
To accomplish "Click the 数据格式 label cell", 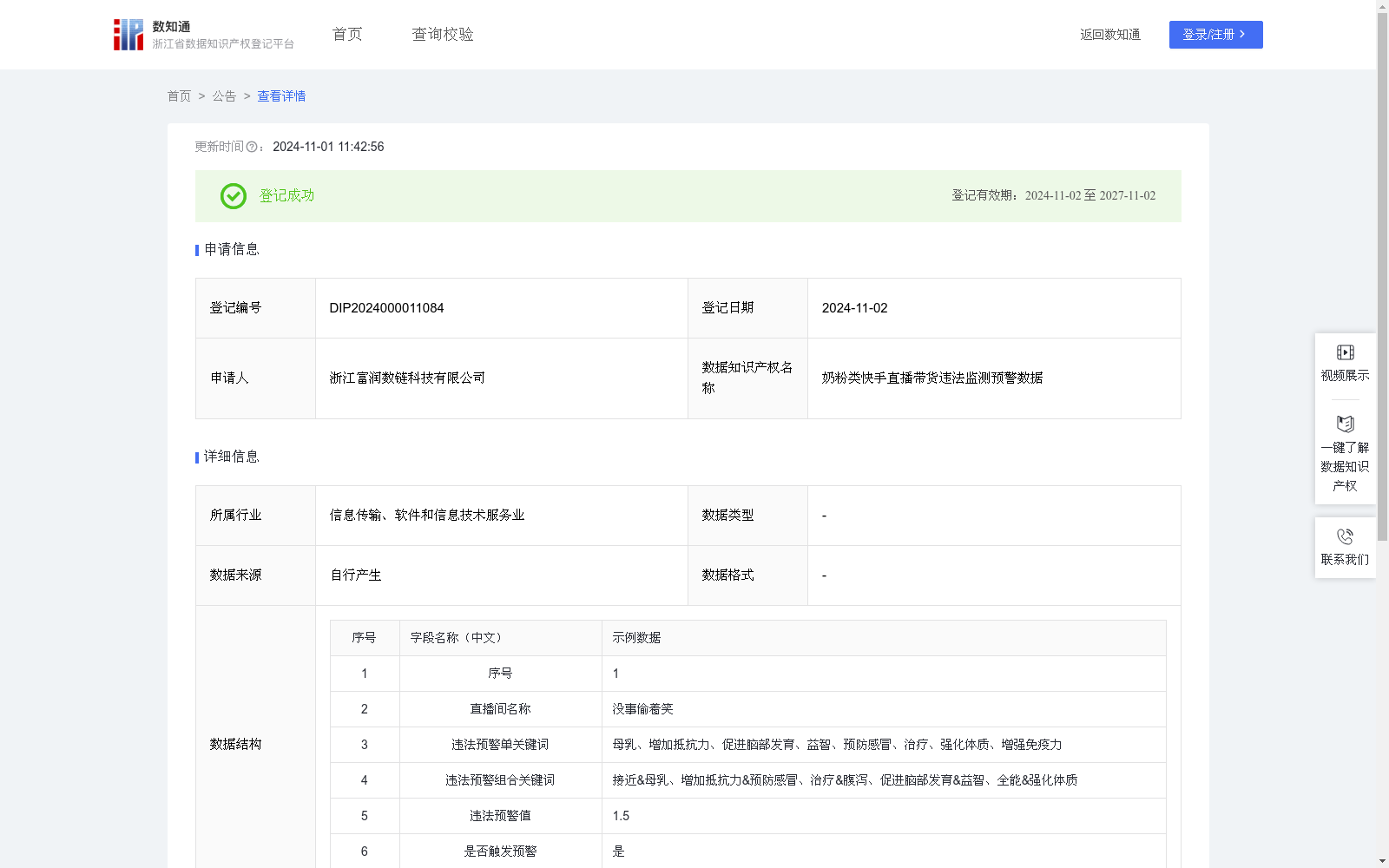I will (747, 575).
